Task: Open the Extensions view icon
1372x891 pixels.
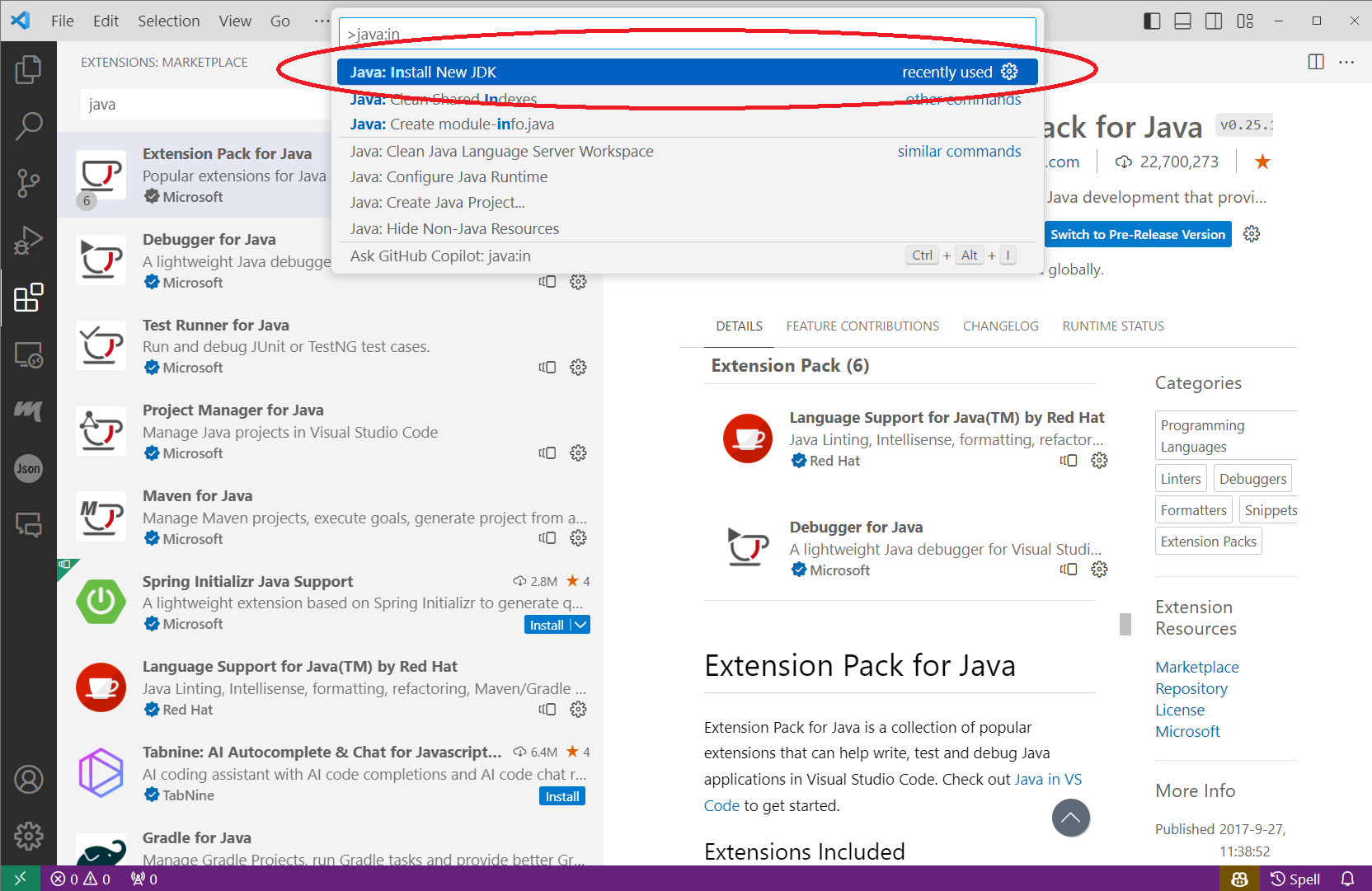Action: pyautogui.click(x=28, y=297)
